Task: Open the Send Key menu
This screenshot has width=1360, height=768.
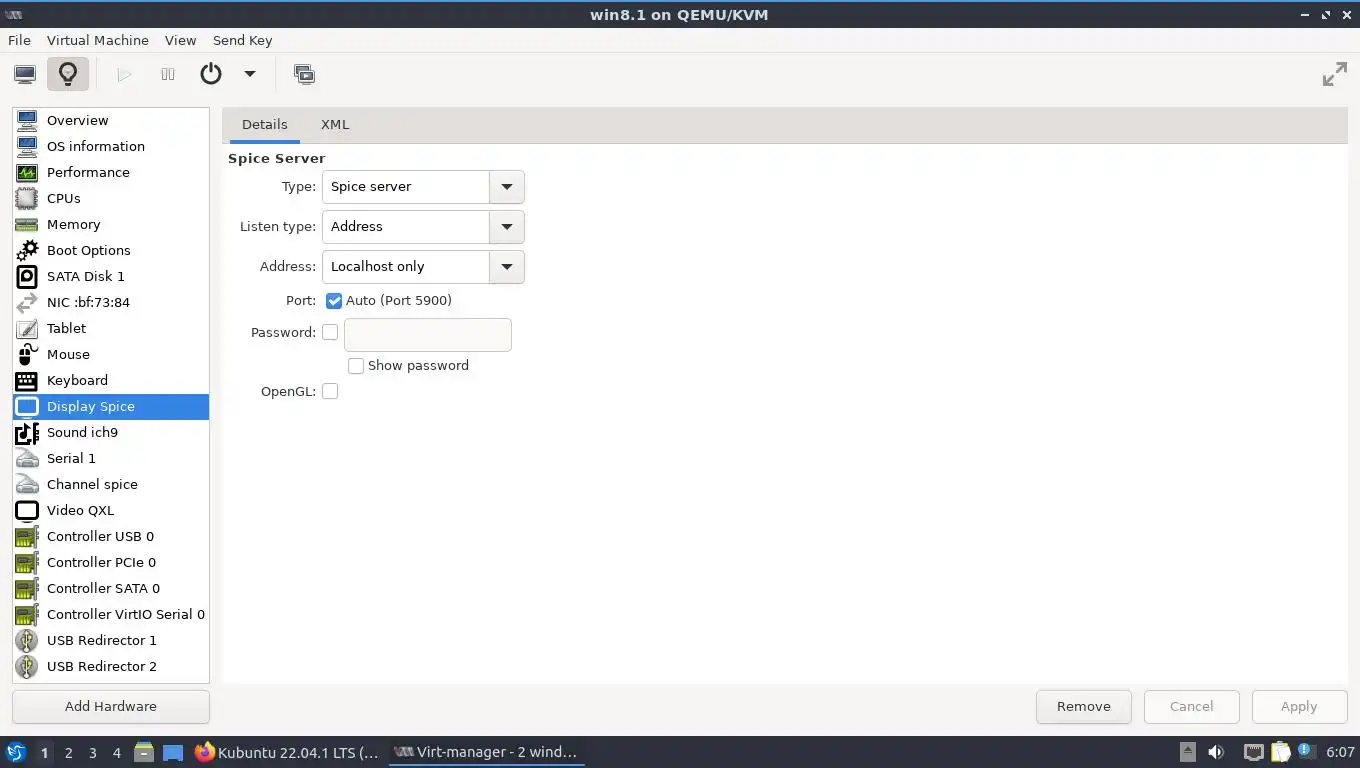Action: pyautogui.click(x=242, y=40)
